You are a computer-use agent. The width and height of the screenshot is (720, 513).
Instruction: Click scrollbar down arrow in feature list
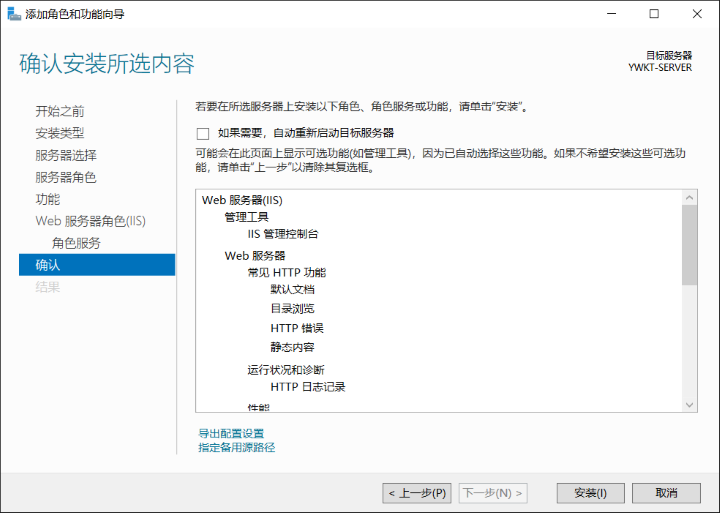point(689,405)
